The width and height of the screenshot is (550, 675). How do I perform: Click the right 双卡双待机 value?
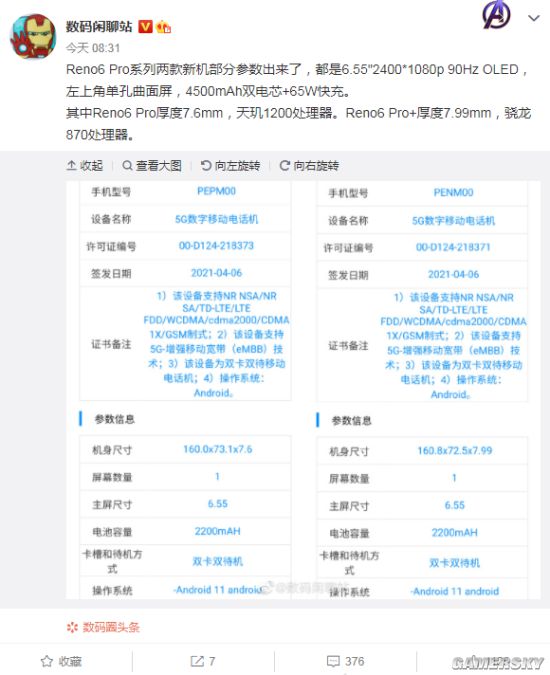[454, 563]
